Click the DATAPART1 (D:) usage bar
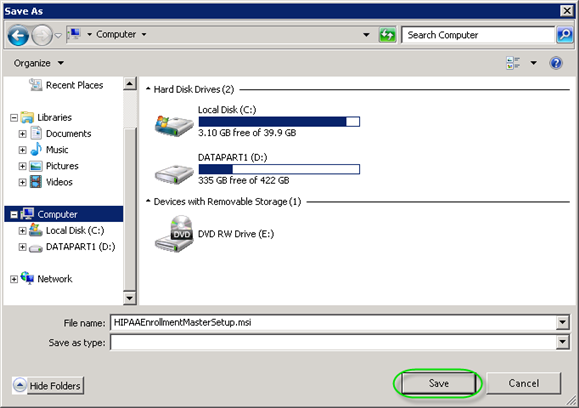Screen dimensions: 579x408 point(279,169)
